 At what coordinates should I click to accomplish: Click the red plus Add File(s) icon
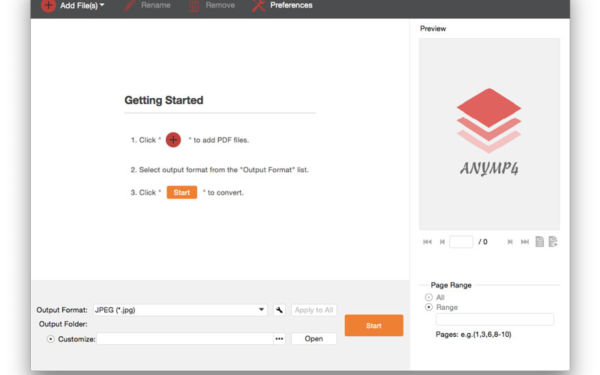pyautogui.click(x=49, y=5)
